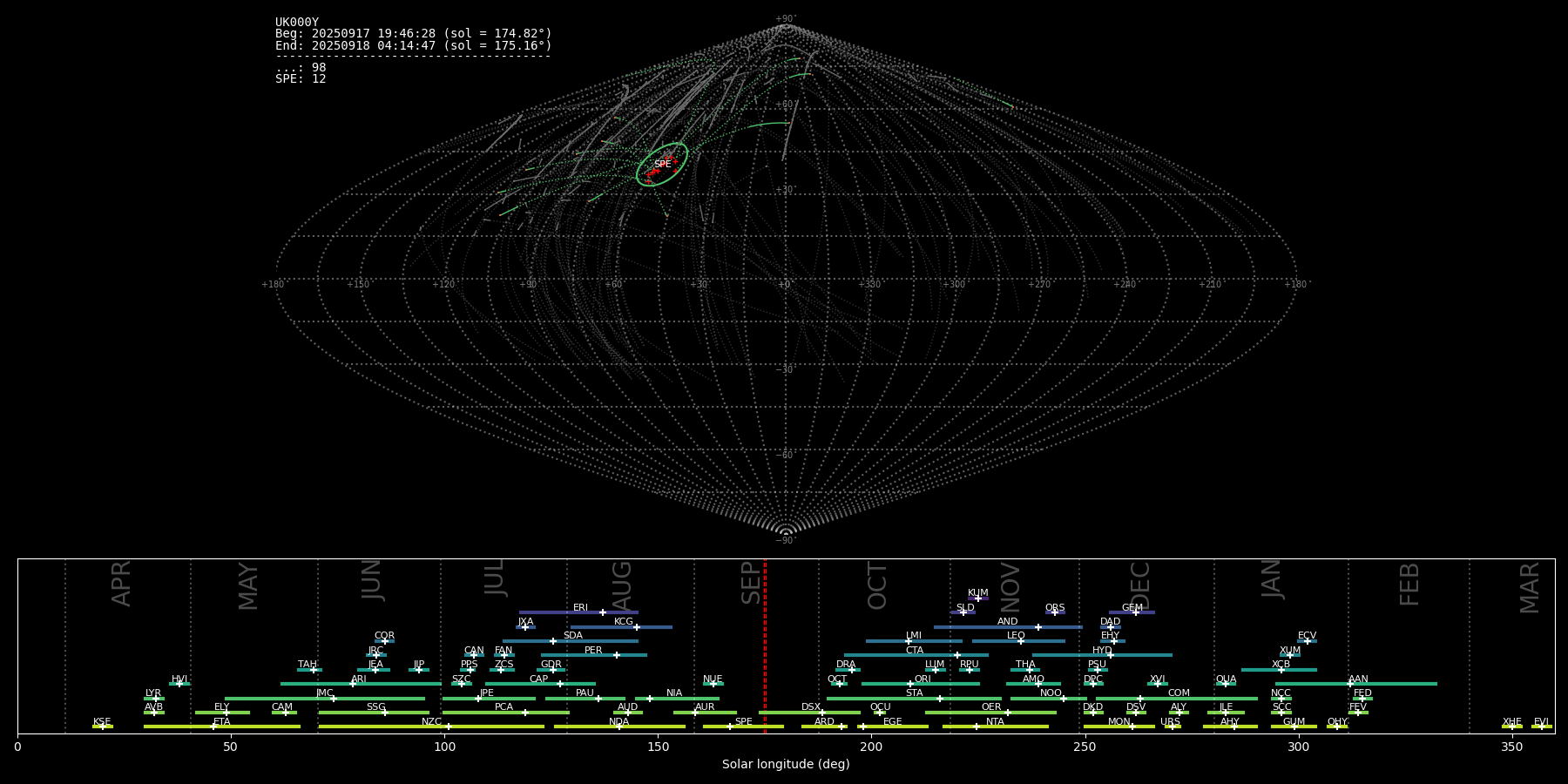Viewport: 1568px width, 784px height.
Task: Click the PER shower peak marker
Action: point(617,655)
